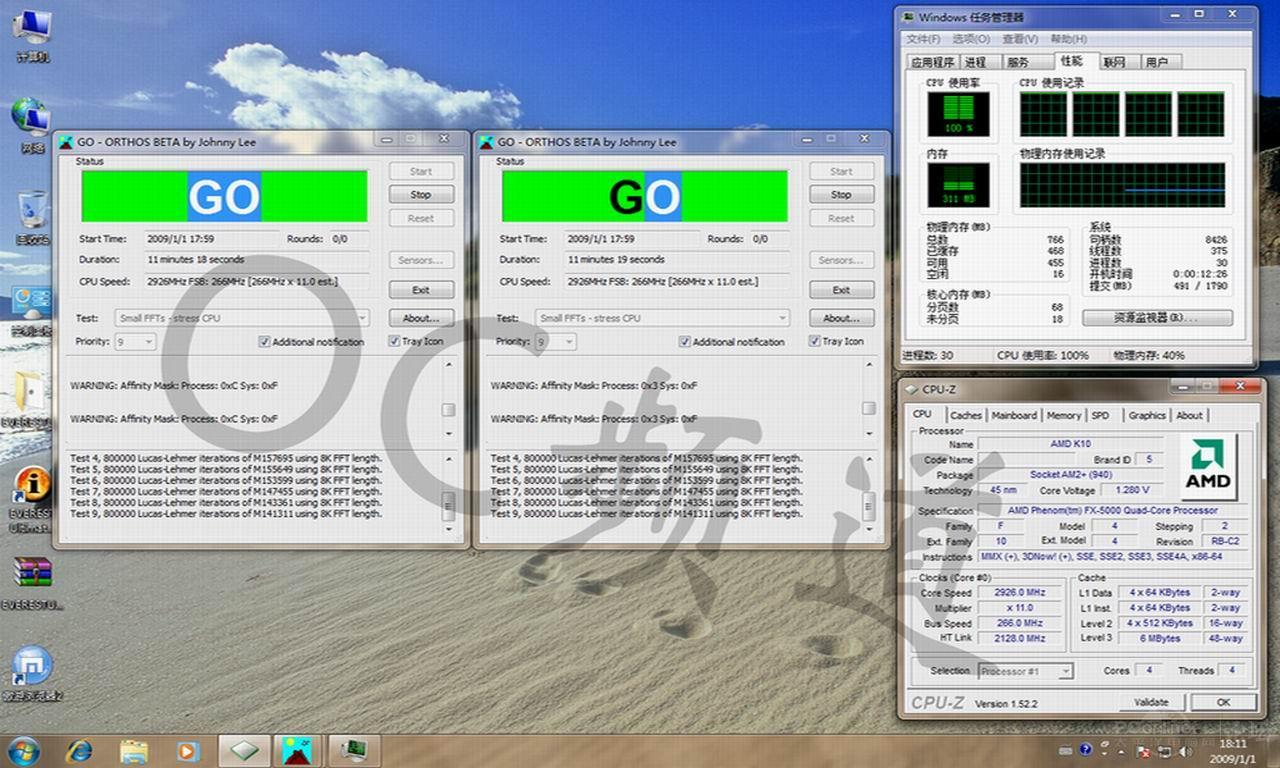Viewport: 1280px width, 768px height.
Task: Launch the browser shortcut at bottom of desktop
Action: pos(32,672)
